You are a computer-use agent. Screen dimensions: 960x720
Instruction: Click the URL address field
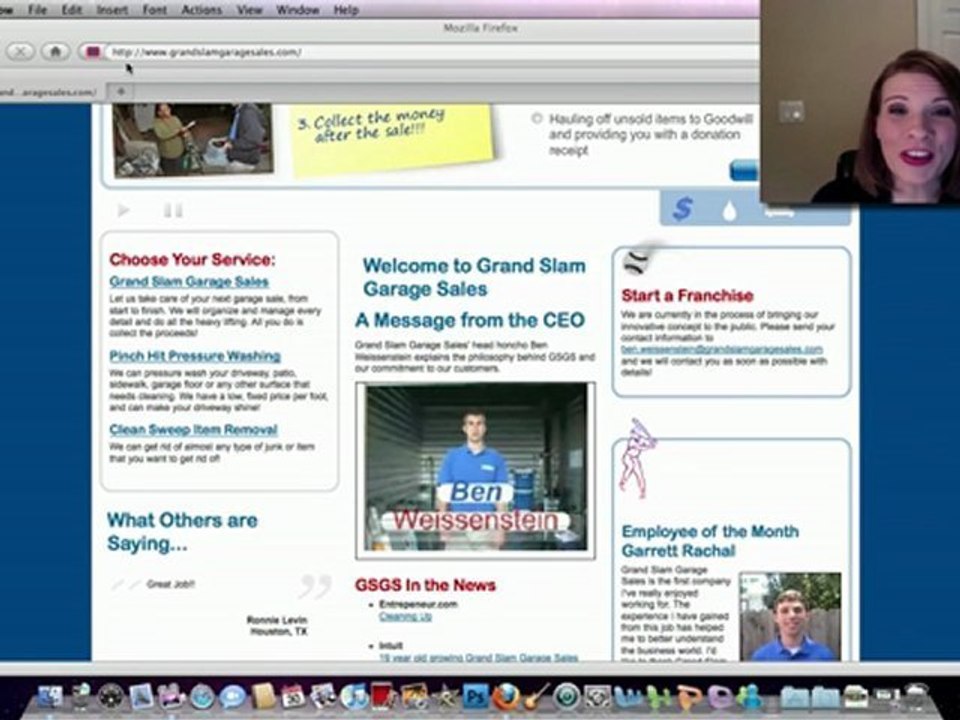click(x=429, y=52)
